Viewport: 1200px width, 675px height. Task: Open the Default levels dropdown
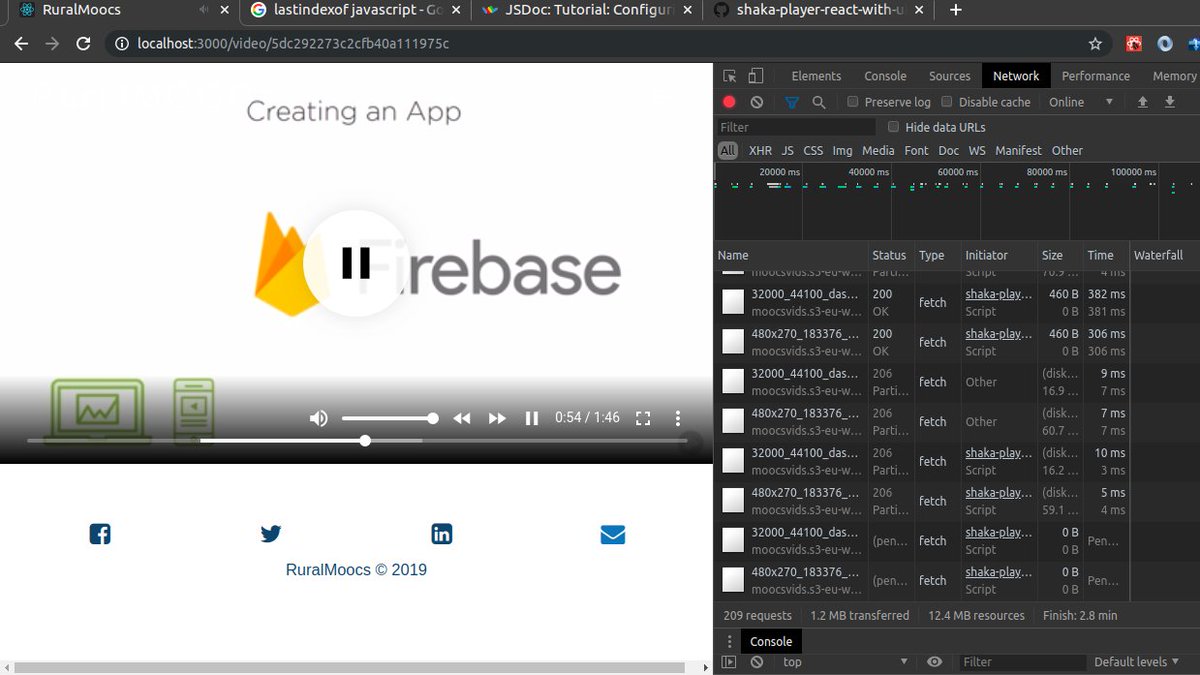pyautogui.click(x=1138, y=662)
